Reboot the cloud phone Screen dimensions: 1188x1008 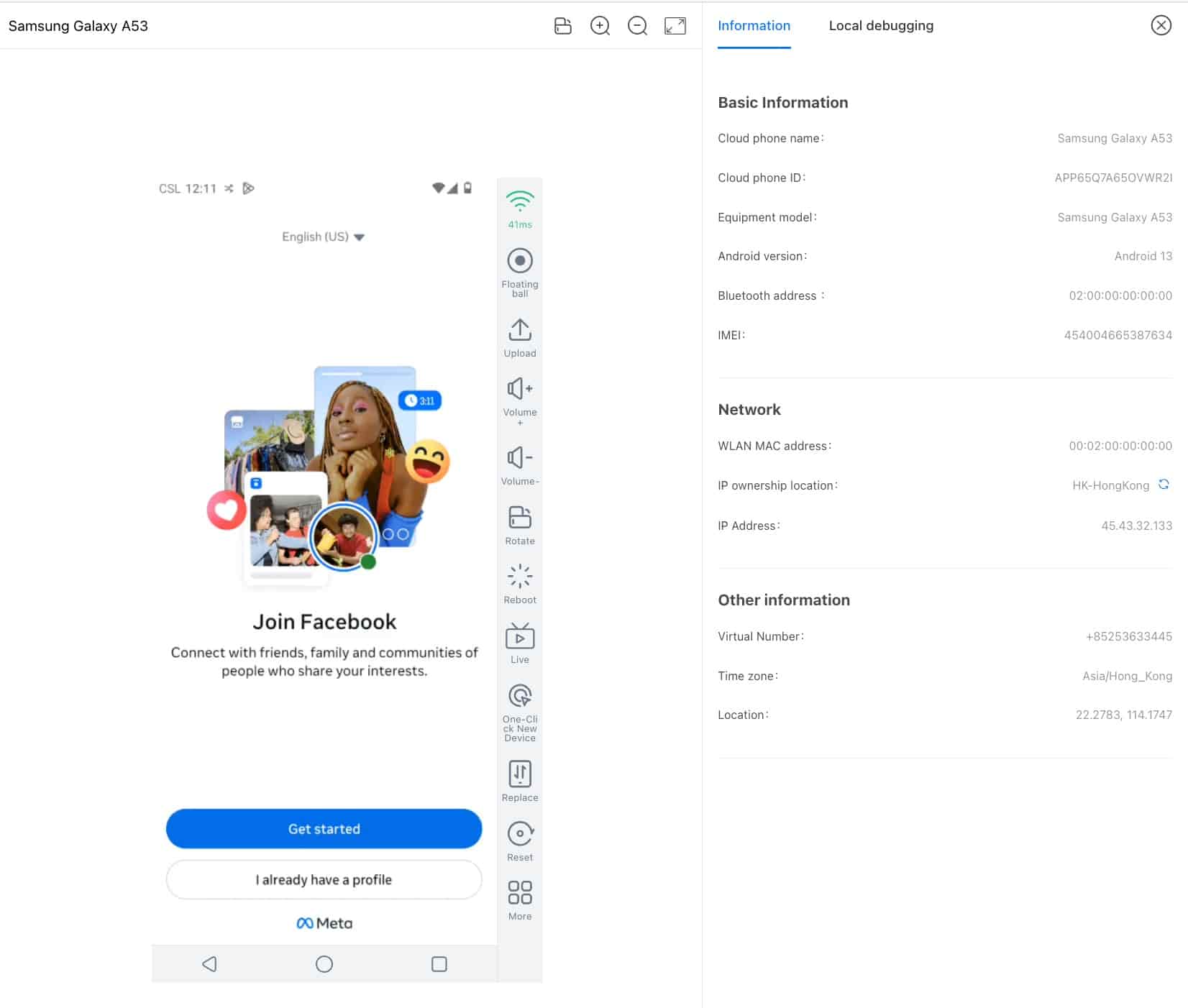tap(520, 585)
